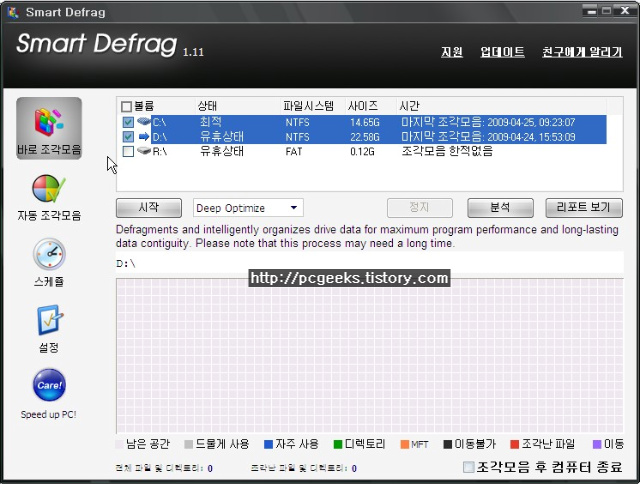Click the Speed up PC! label
The image size is (640, 484).
[49, 415]
